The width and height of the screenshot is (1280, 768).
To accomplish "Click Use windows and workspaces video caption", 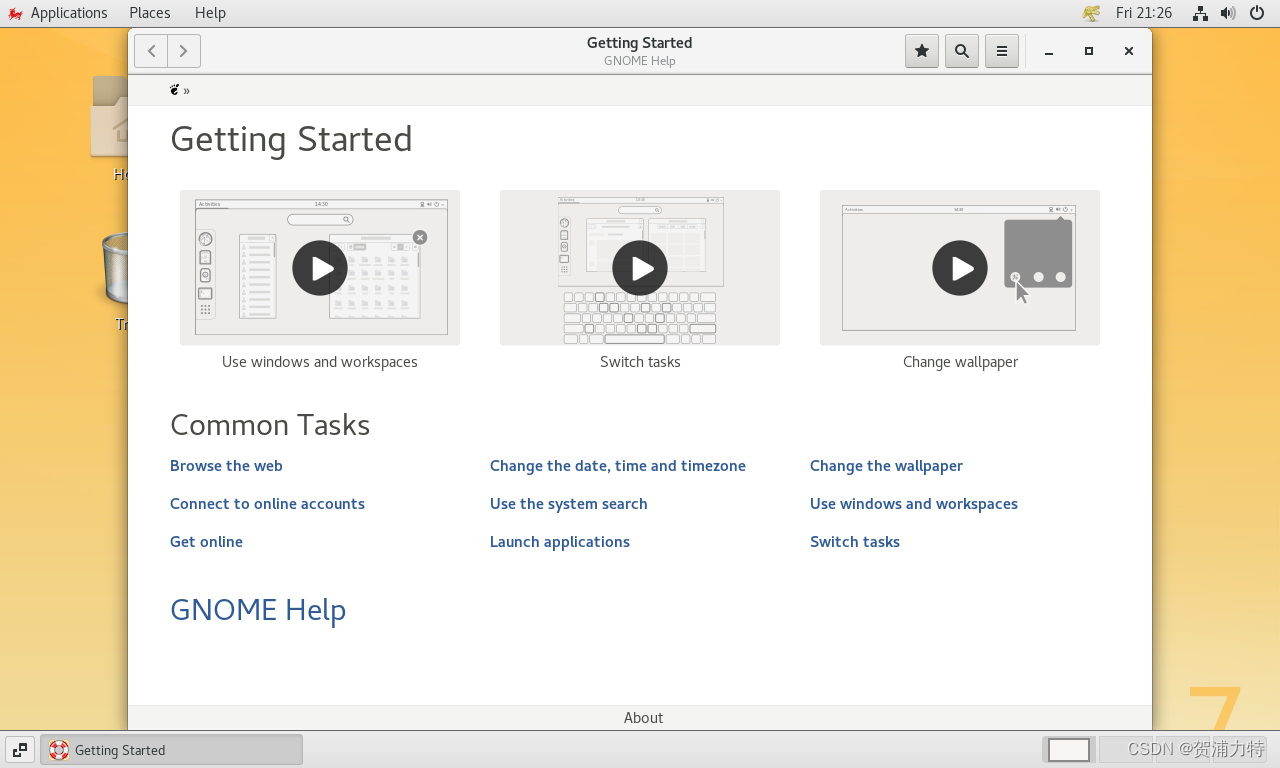I will pyautogui.click(x=320, y=362).
